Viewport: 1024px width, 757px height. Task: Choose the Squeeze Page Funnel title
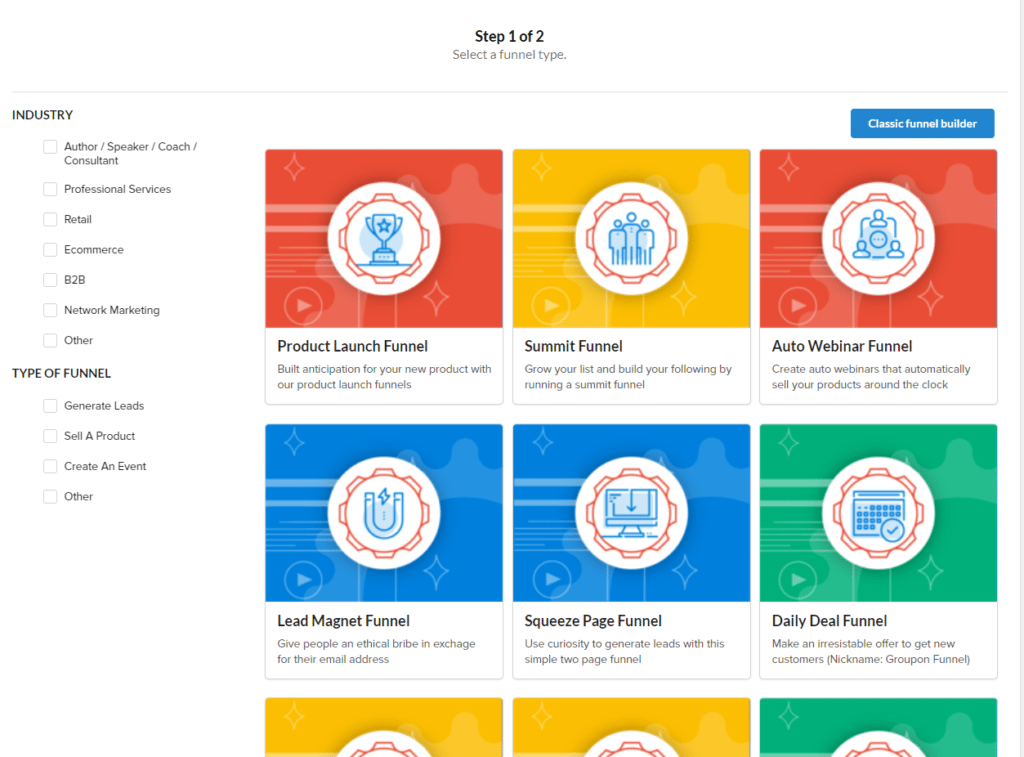pyautogui.click(x=593, y=620)
